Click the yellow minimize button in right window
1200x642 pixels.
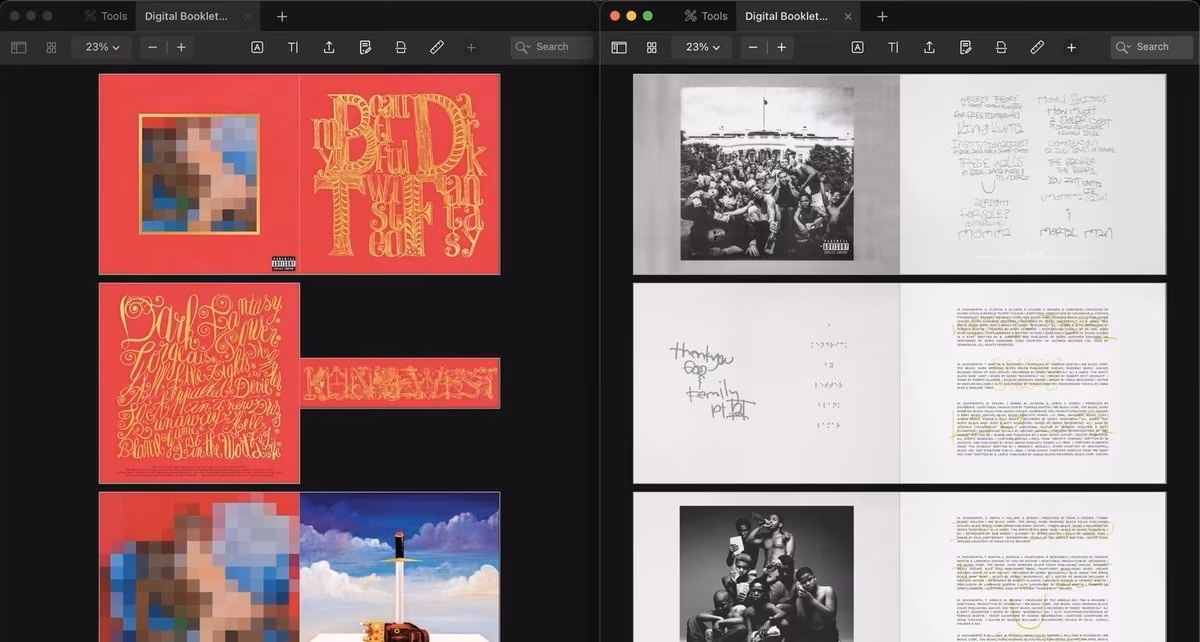pyautogui.click(x=631, y=16)
